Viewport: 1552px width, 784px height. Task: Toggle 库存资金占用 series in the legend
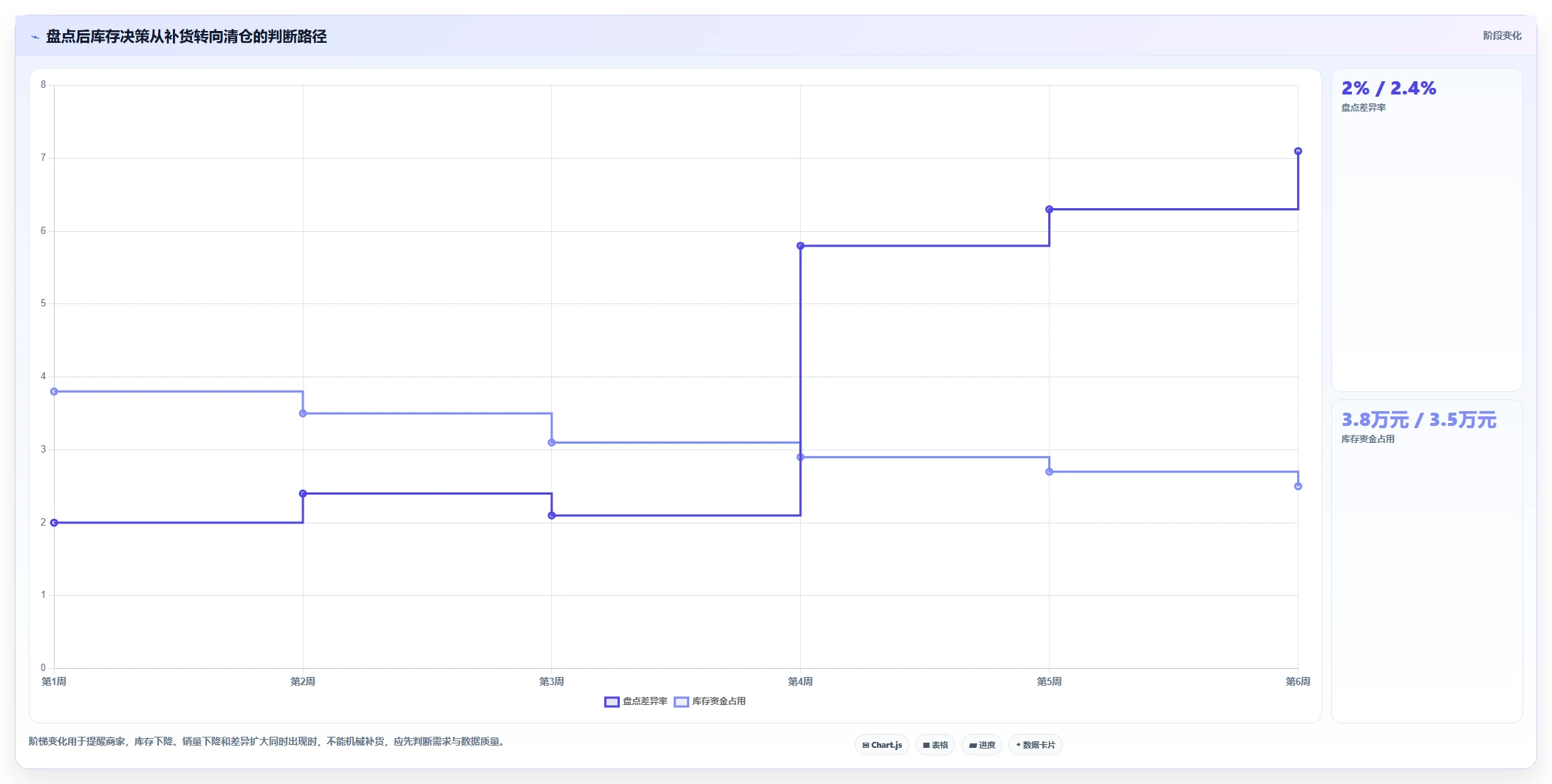click(710, 701)
